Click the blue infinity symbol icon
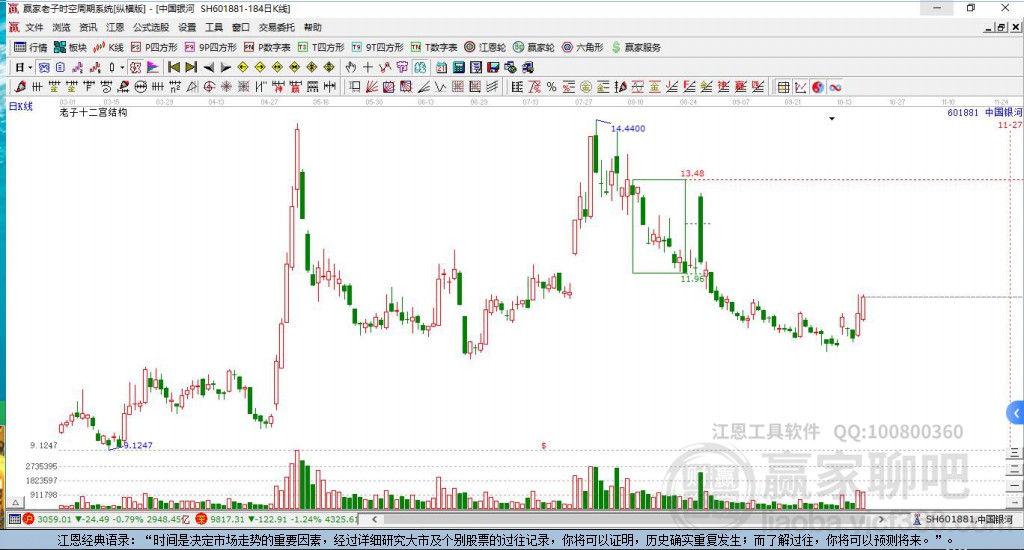Screen dimensions: 1024x550 [x=835, y=87]
